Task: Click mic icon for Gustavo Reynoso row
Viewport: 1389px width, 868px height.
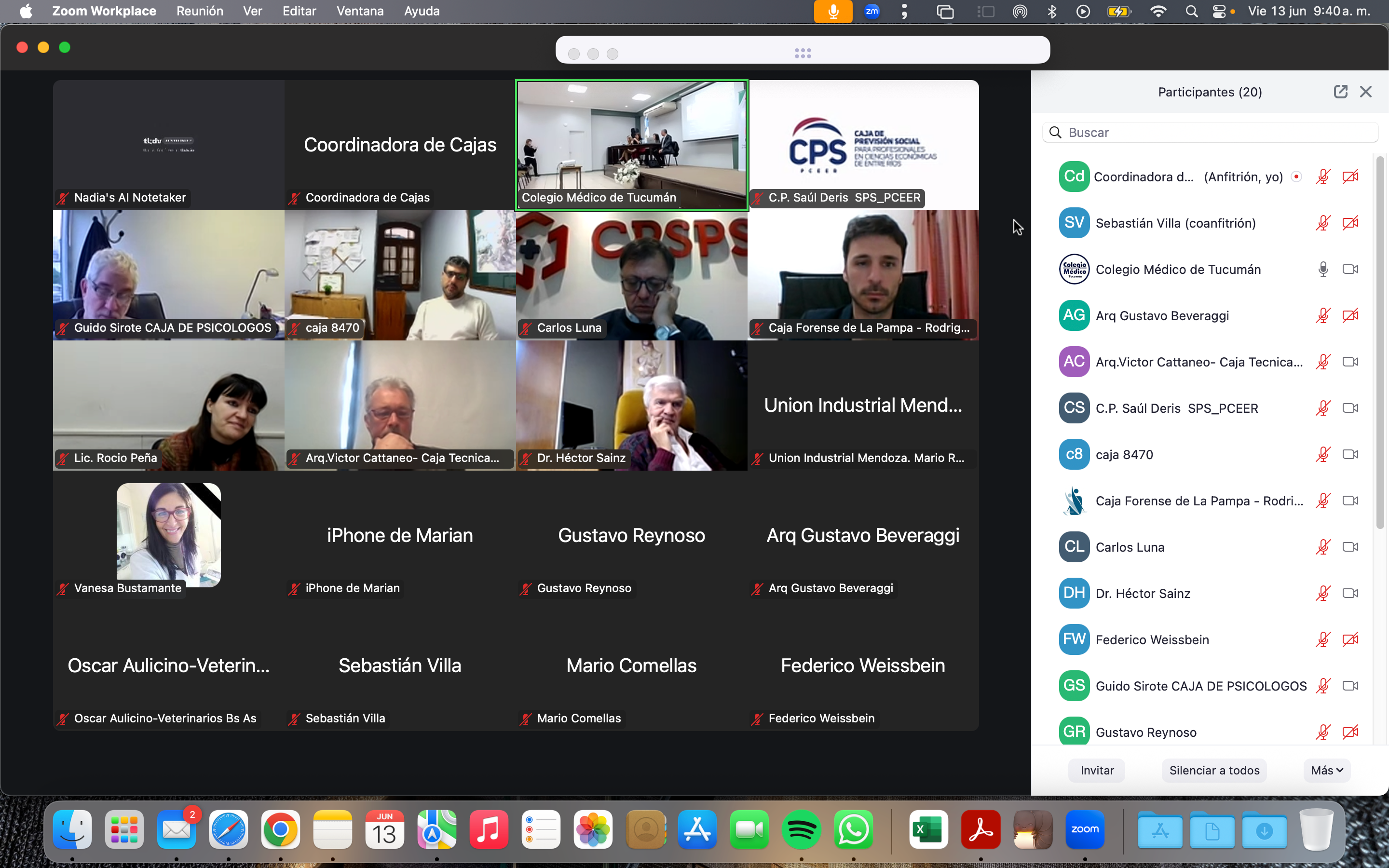Action: [1323, 732]
